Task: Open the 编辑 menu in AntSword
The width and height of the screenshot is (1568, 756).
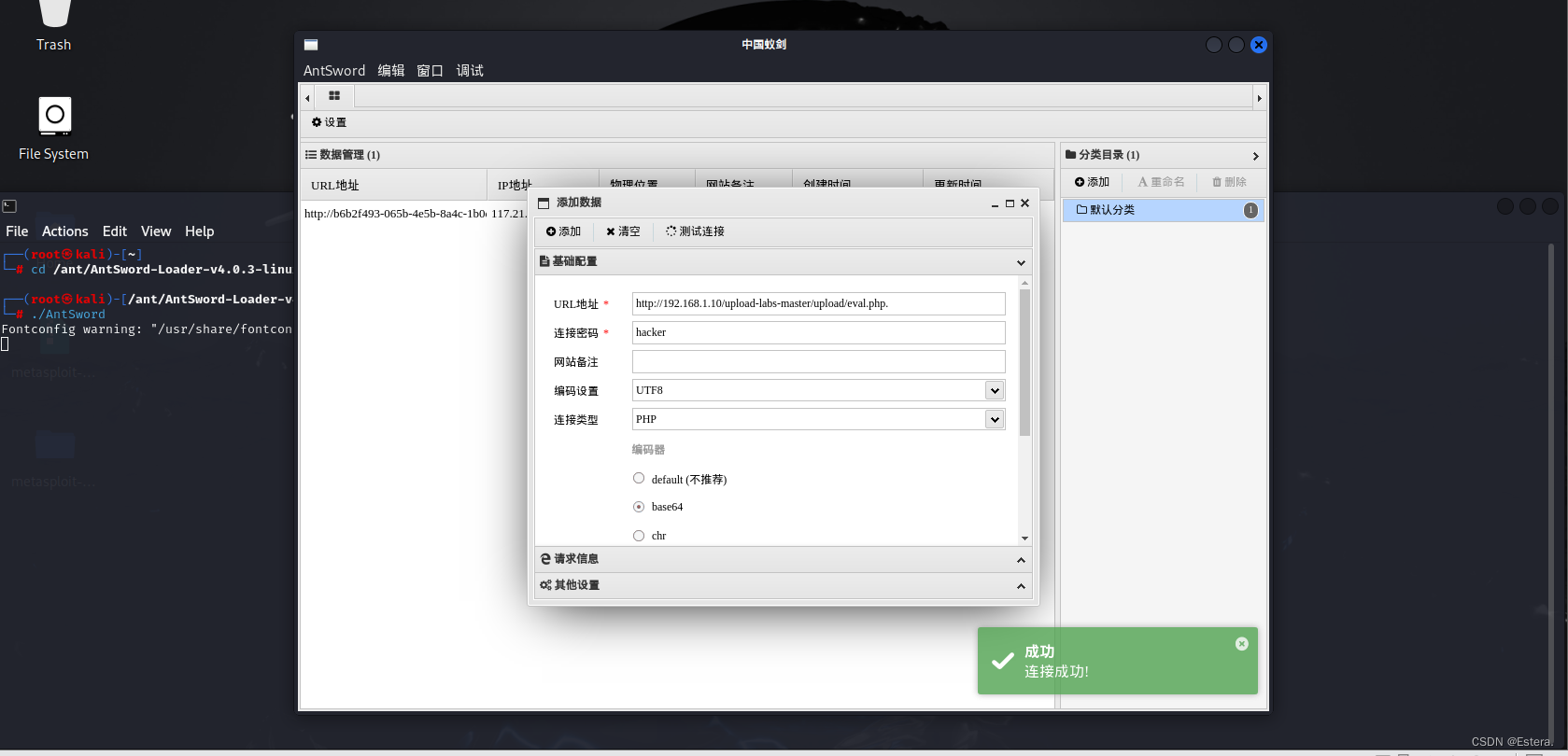Action: click(391, 71)
